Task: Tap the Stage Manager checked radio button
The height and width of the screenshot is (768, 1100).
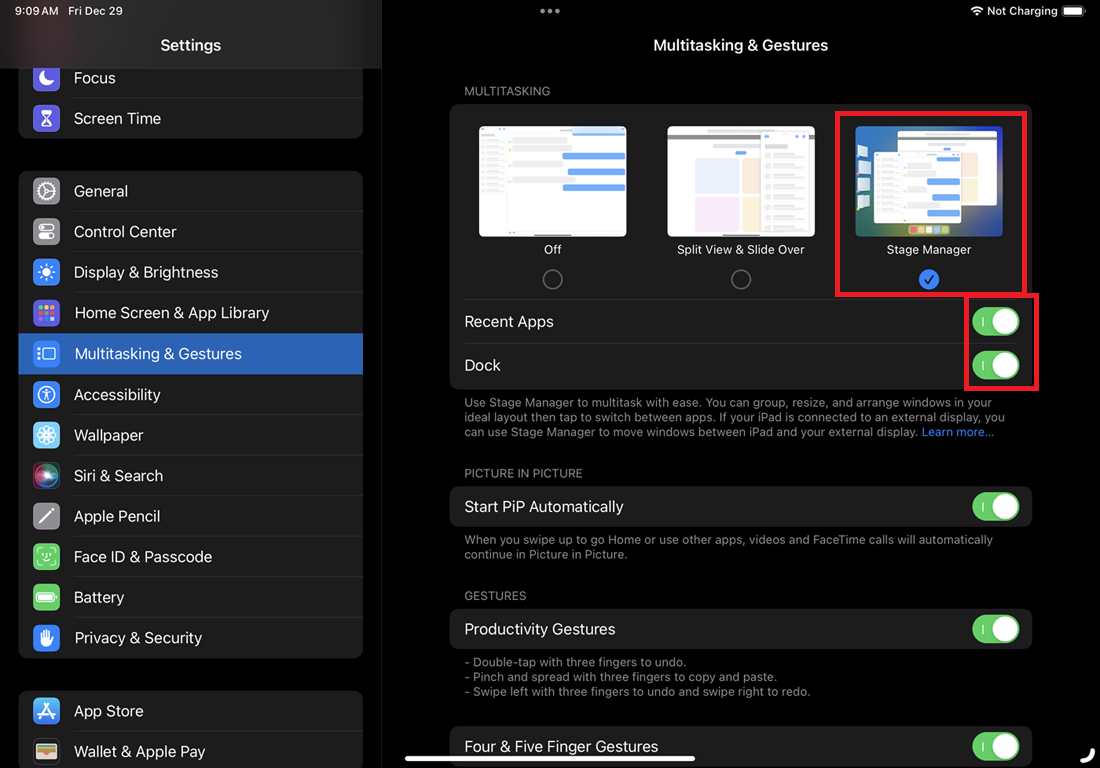Action: pos(929,279)
